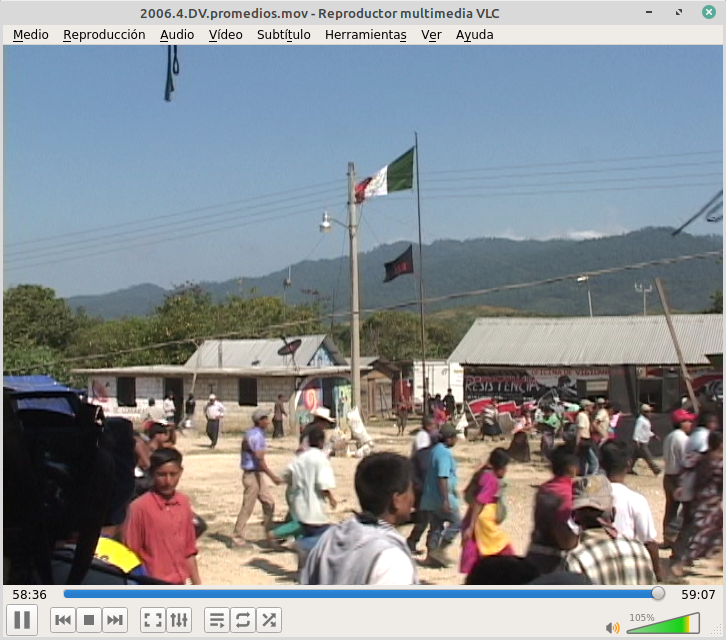Click the window resize grip corner
The width and height of the screenshot is (726, 640).
click(x=718, y=630)
